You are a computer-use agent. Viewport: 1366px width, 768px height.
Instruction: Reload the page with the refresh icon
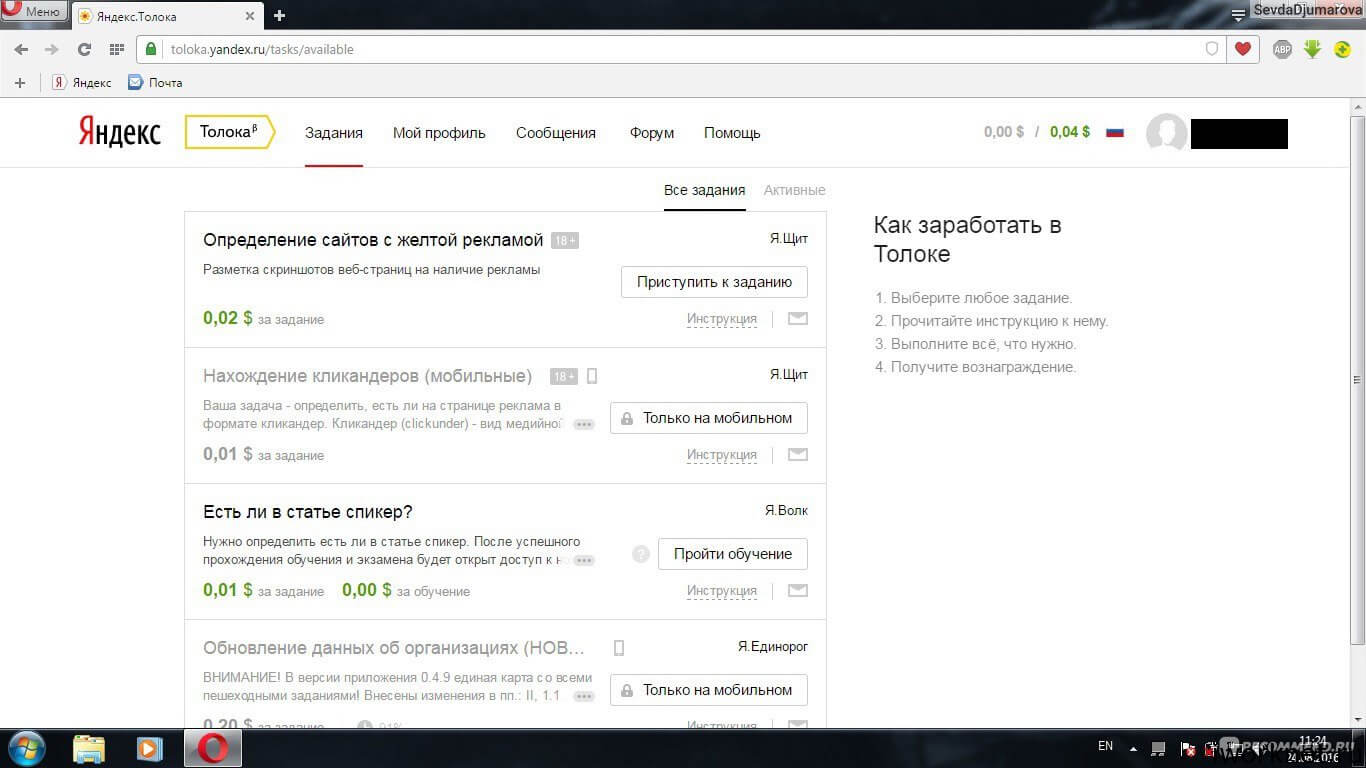coord(84,49)
